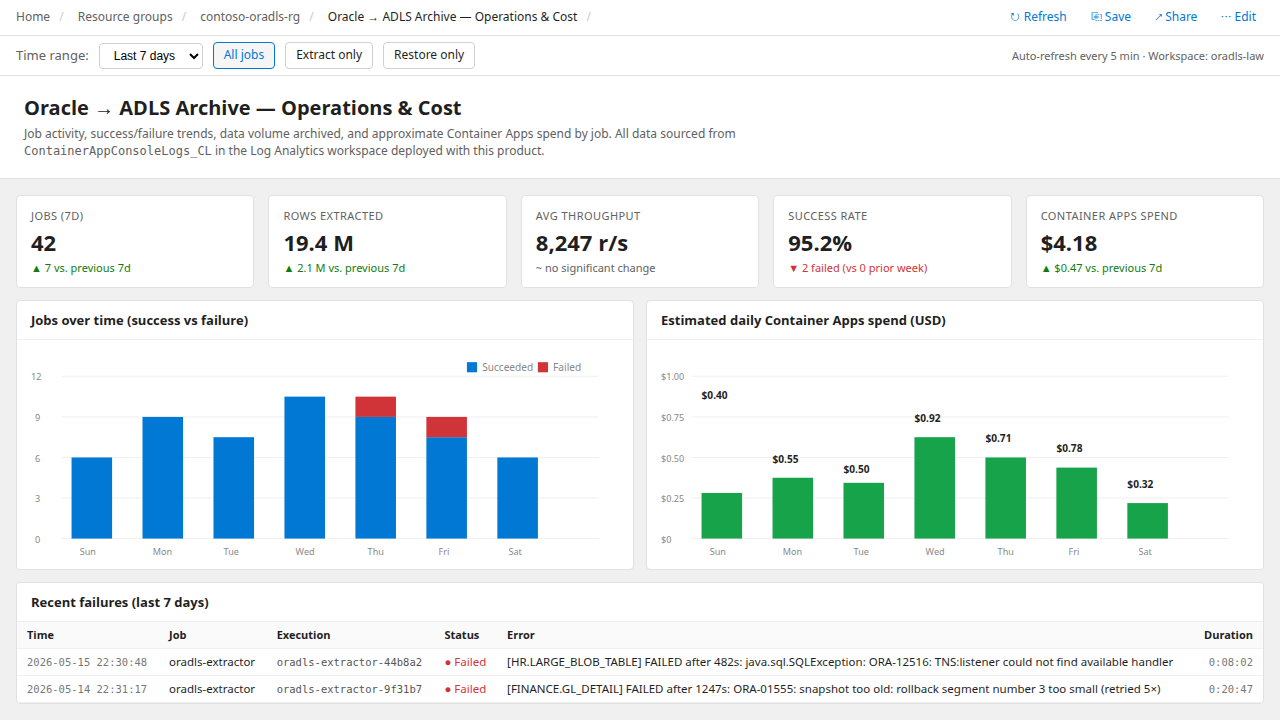Click the Jobs (7D) card

click(x=135, y=241)
